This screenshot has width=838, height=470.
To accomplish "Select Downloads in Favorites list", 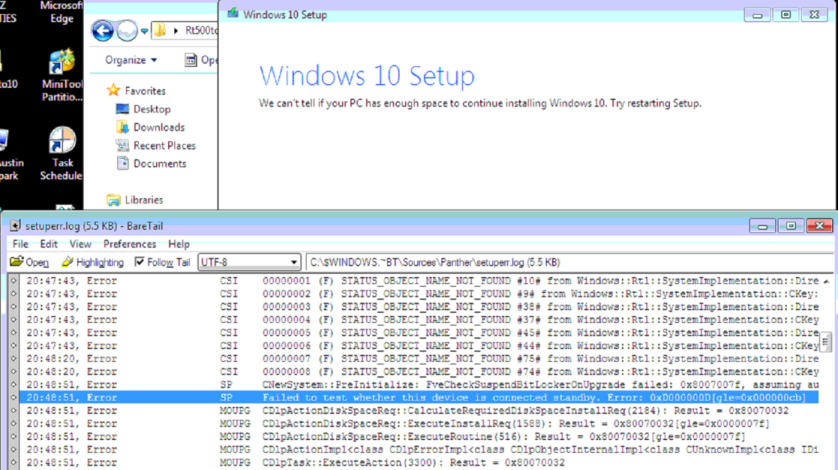I will click(x=159, y=127).
